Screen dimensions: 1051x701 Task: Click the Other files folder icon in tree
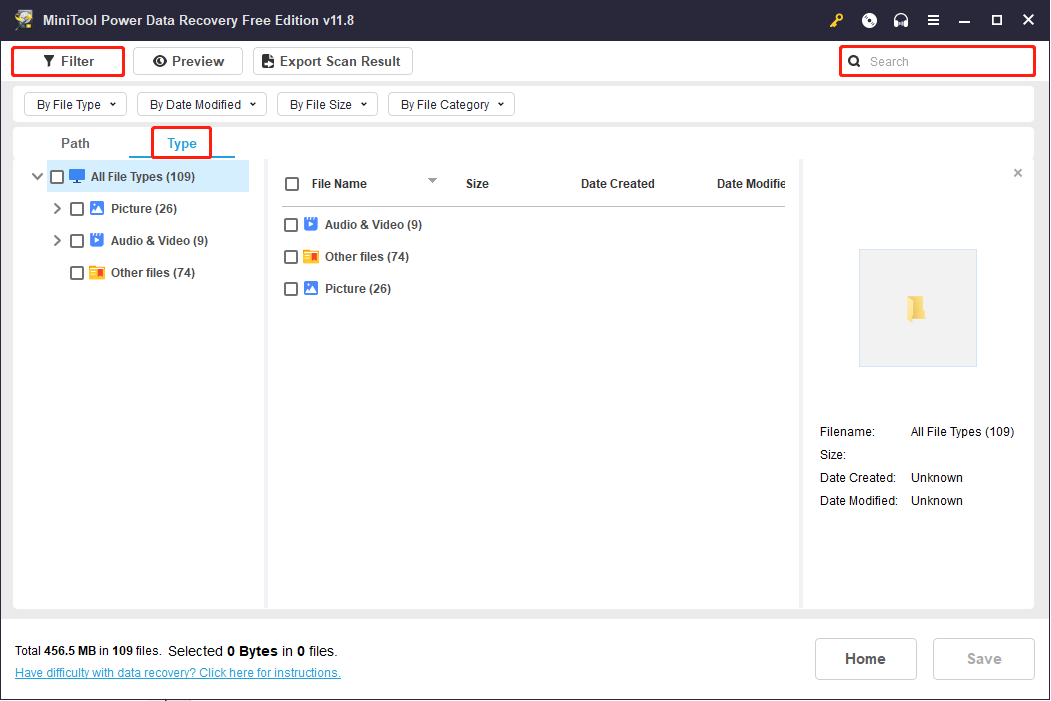coord(97,272)
